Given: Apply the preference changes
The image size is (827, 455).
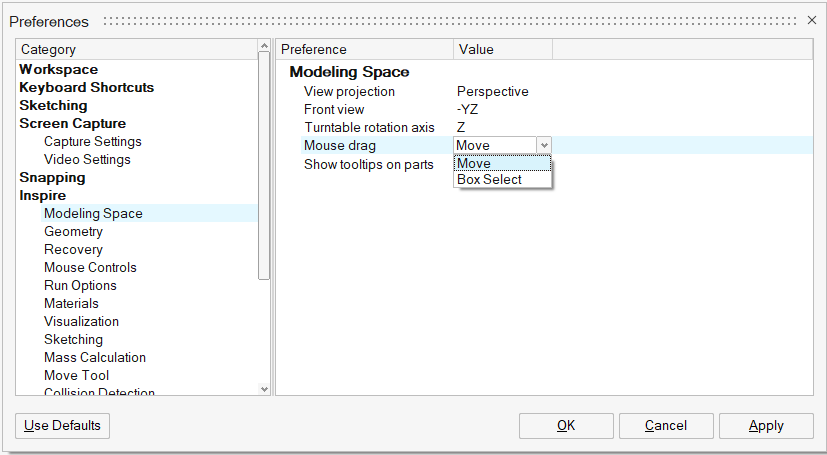Looking at the screenshot, I should [x=766, y=426].
